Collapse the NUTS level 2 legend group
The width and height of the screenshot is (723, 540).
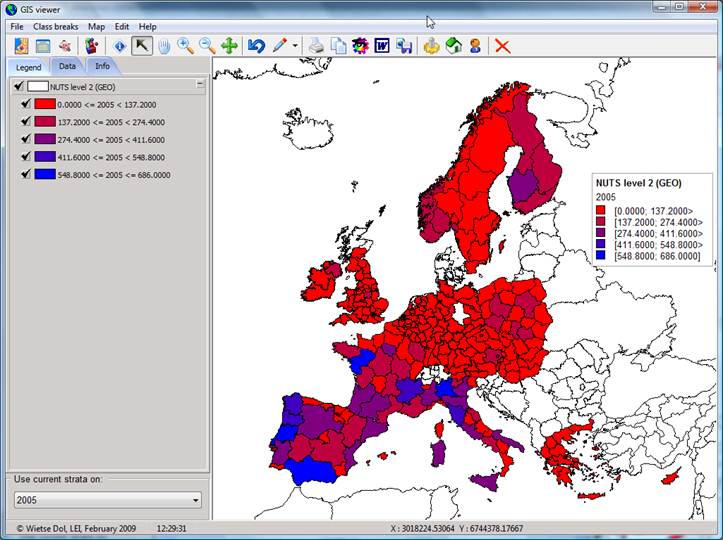(x=200, y=86)
